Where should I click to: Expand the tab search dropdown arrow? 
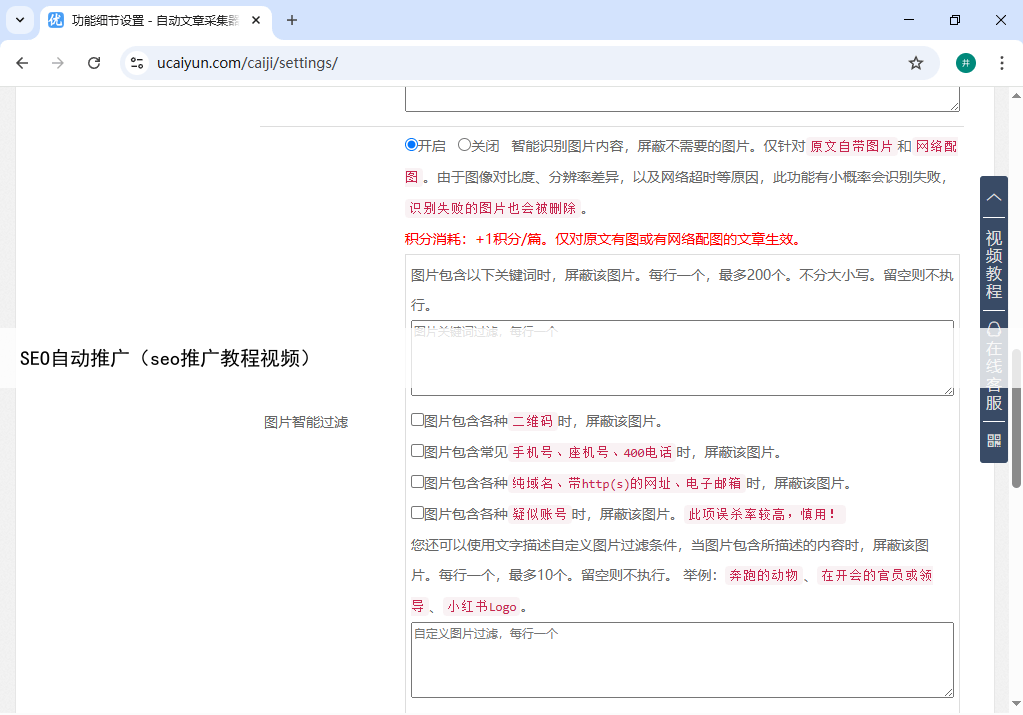coord(19,20)
